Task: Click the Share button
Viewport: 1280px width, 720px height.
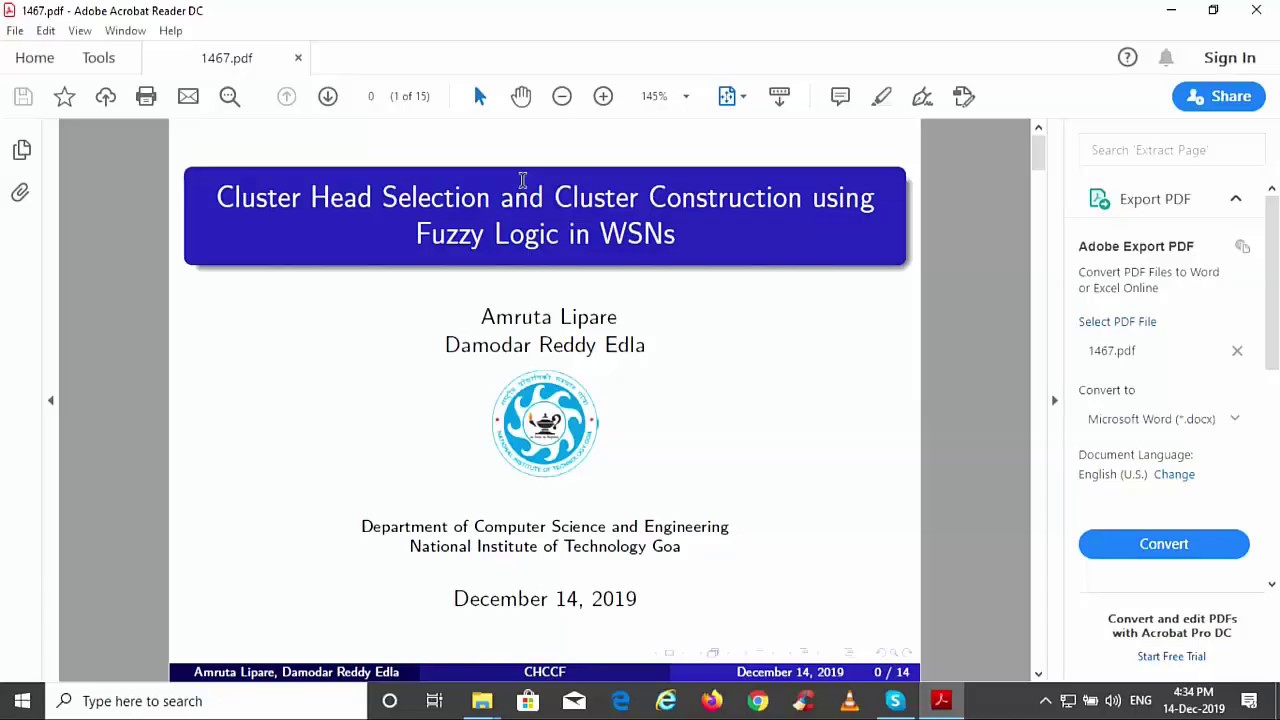Action: 1218,96
